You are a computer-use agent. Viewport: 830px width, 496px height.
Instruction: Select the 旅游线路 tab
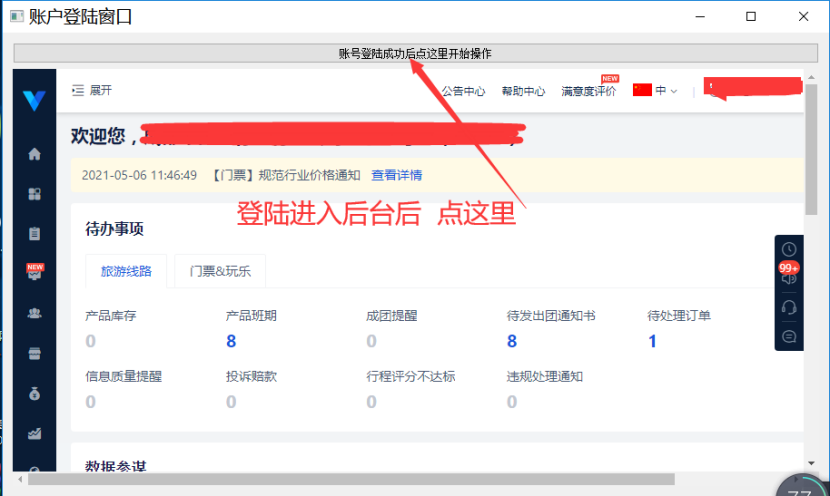126,271
